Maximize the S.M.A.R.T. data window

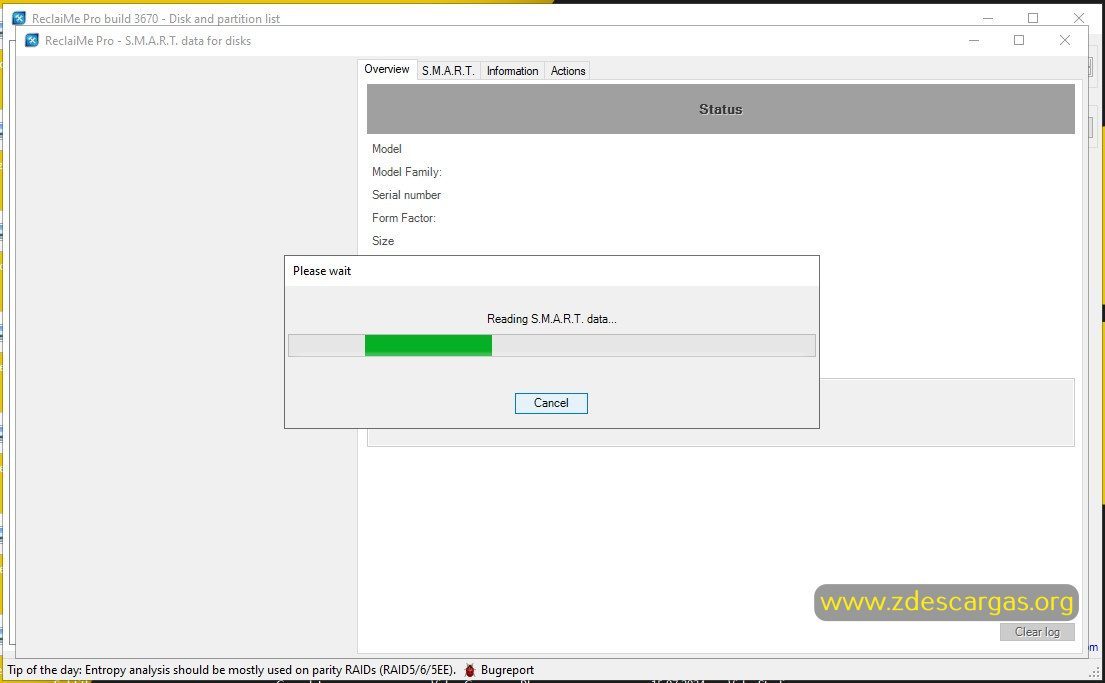(x=1019, y=40)
